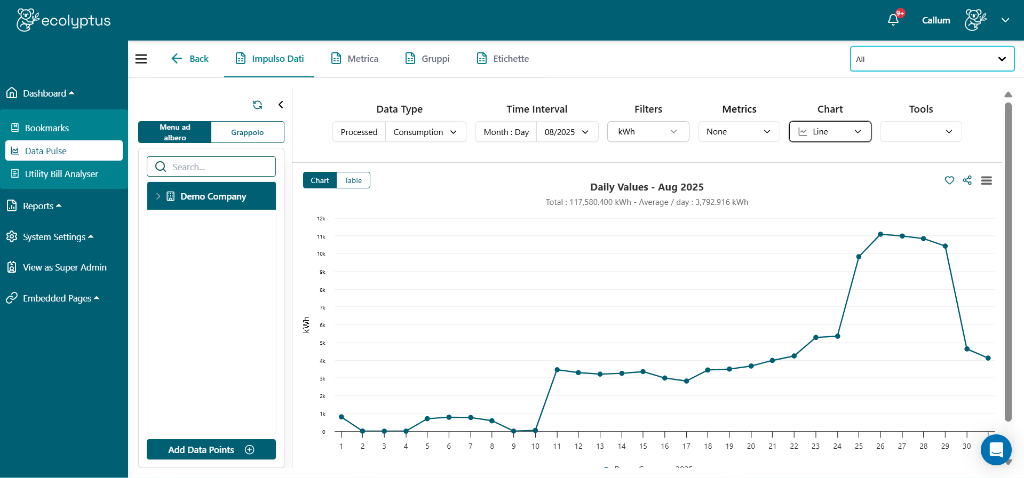Click the Back button
The width and height of the screenshot is (1024, 478).
[190, 59]
